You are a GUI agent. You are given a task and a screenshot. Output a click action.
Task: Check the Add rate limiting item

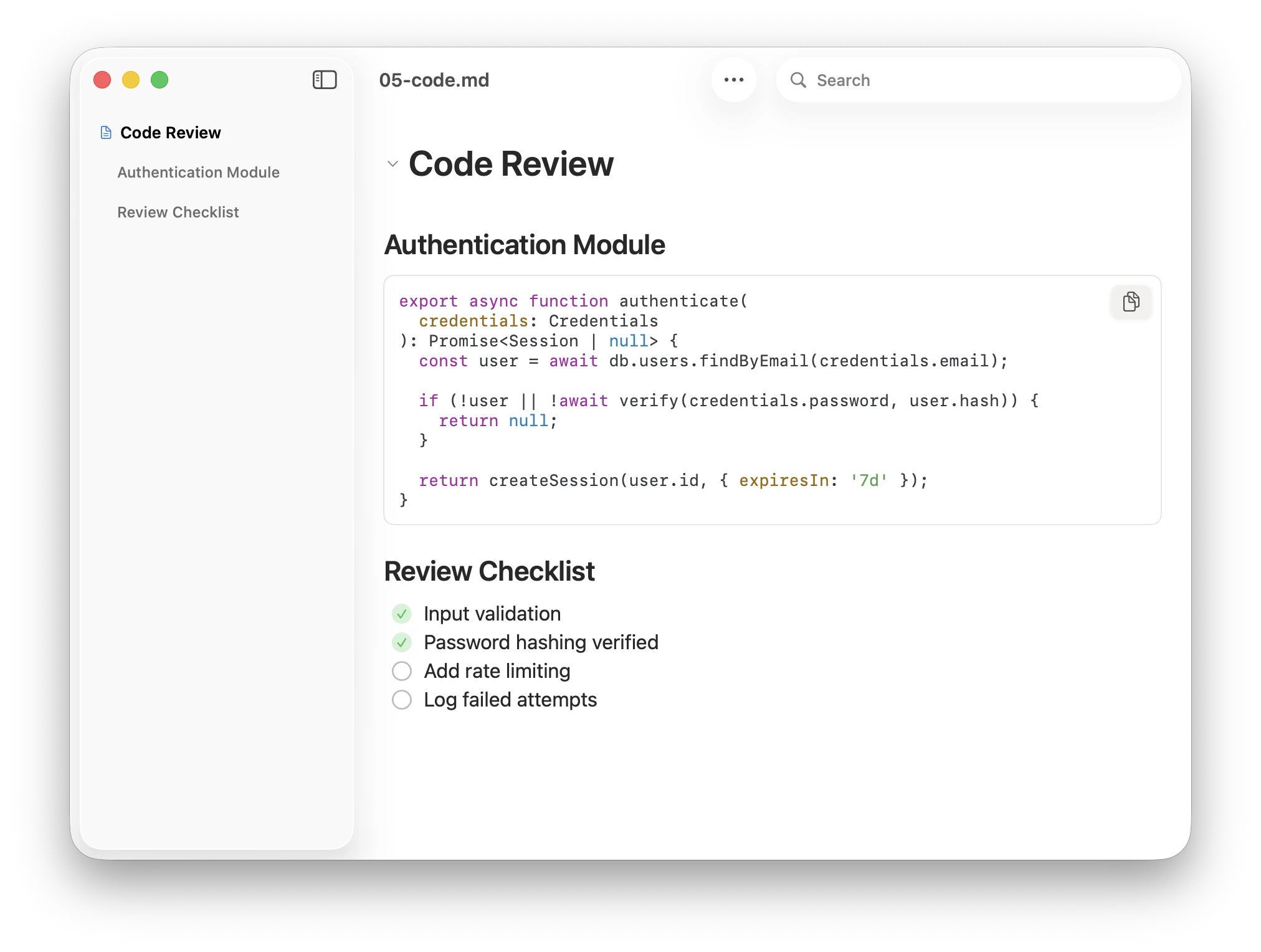[x=402, y=671]
